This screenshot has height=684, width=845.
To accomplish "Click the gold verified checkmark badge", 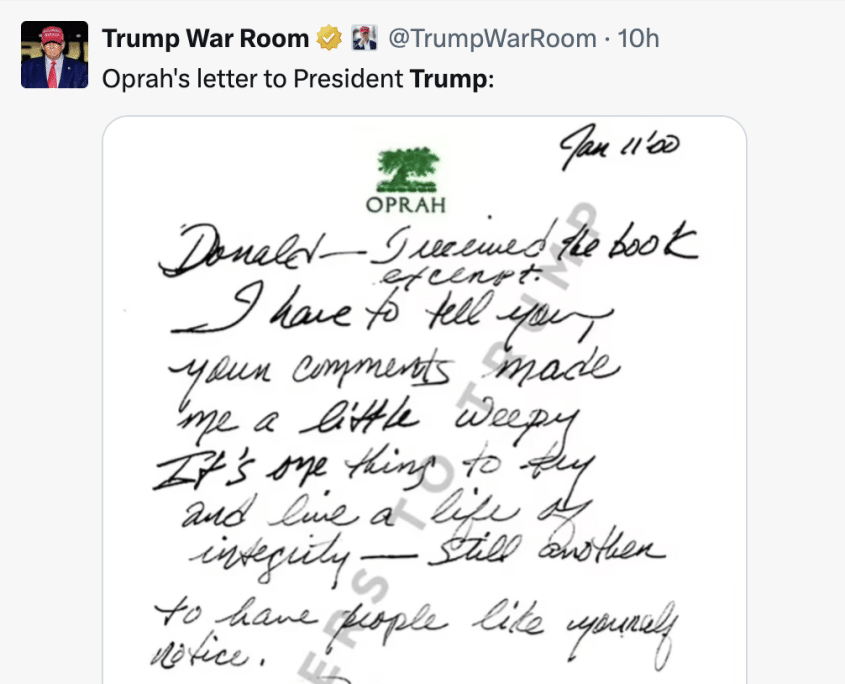I will point(329,39).
